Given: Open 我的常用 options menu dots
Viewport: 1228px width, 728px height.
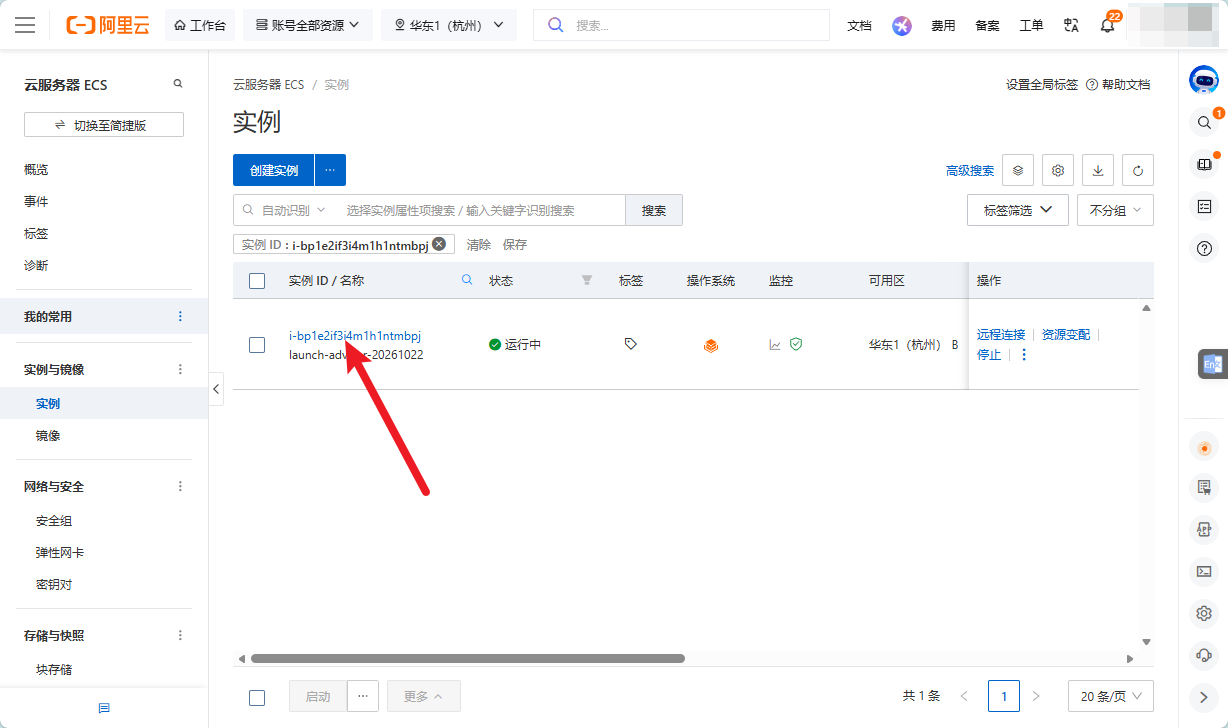Looking at the screenshot, I should click(x=181, y=316).
